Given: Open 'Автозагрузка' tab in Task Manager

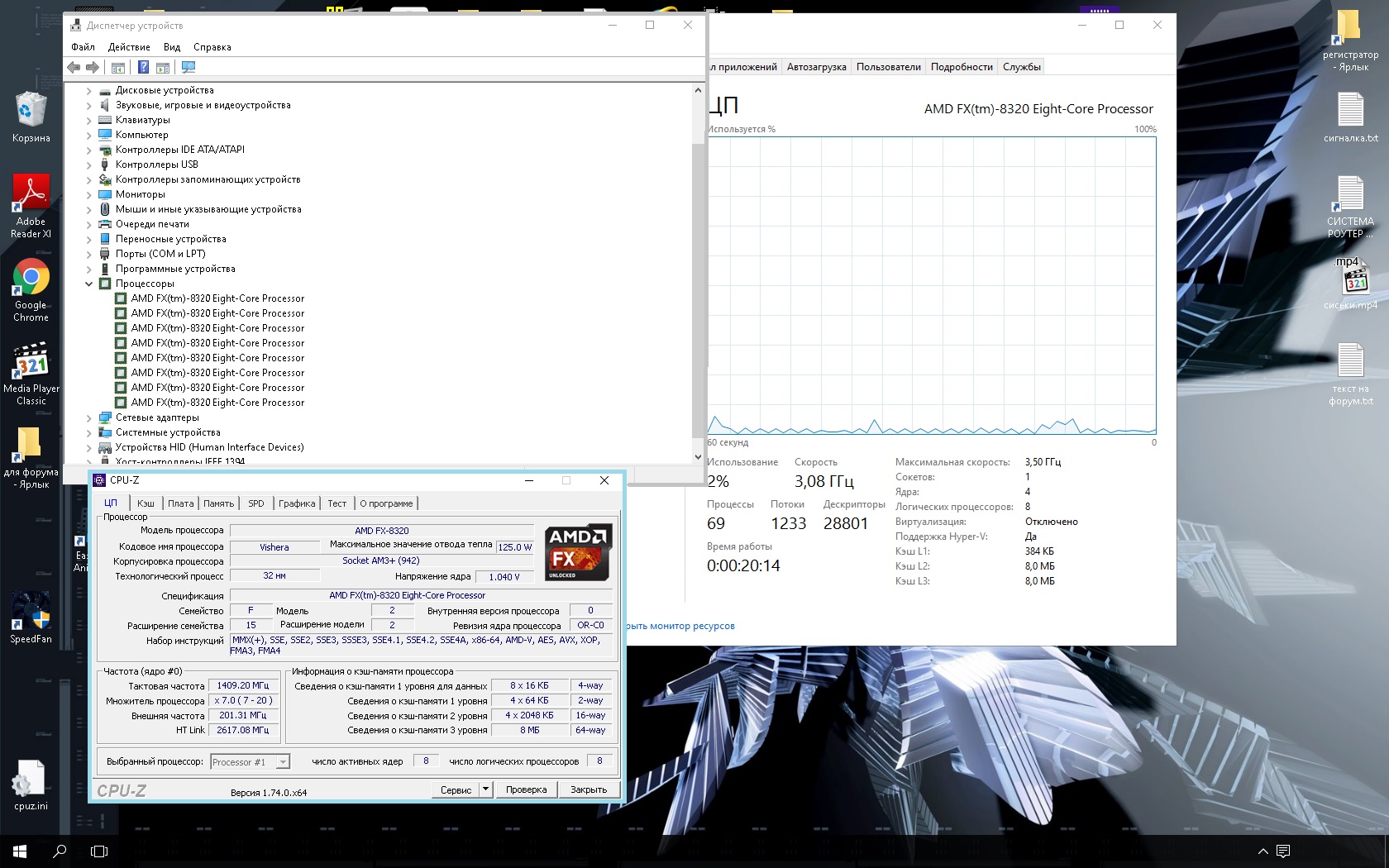Looking at the screenshot, I should click(817, 67).
